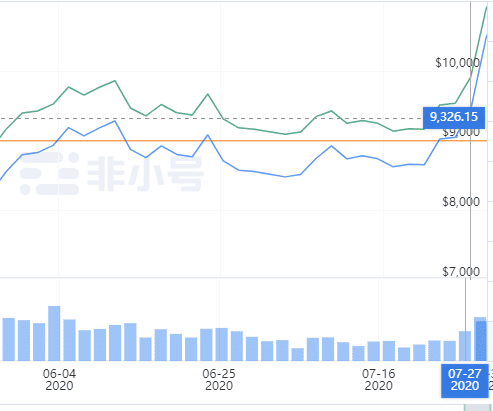Click the volume bar under the vertical crosshair
This screenshot has width=493, height=411.
465,346
